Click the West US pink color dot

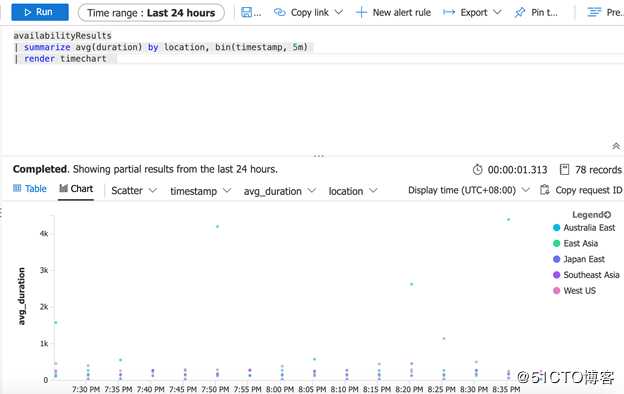(557, 291)
